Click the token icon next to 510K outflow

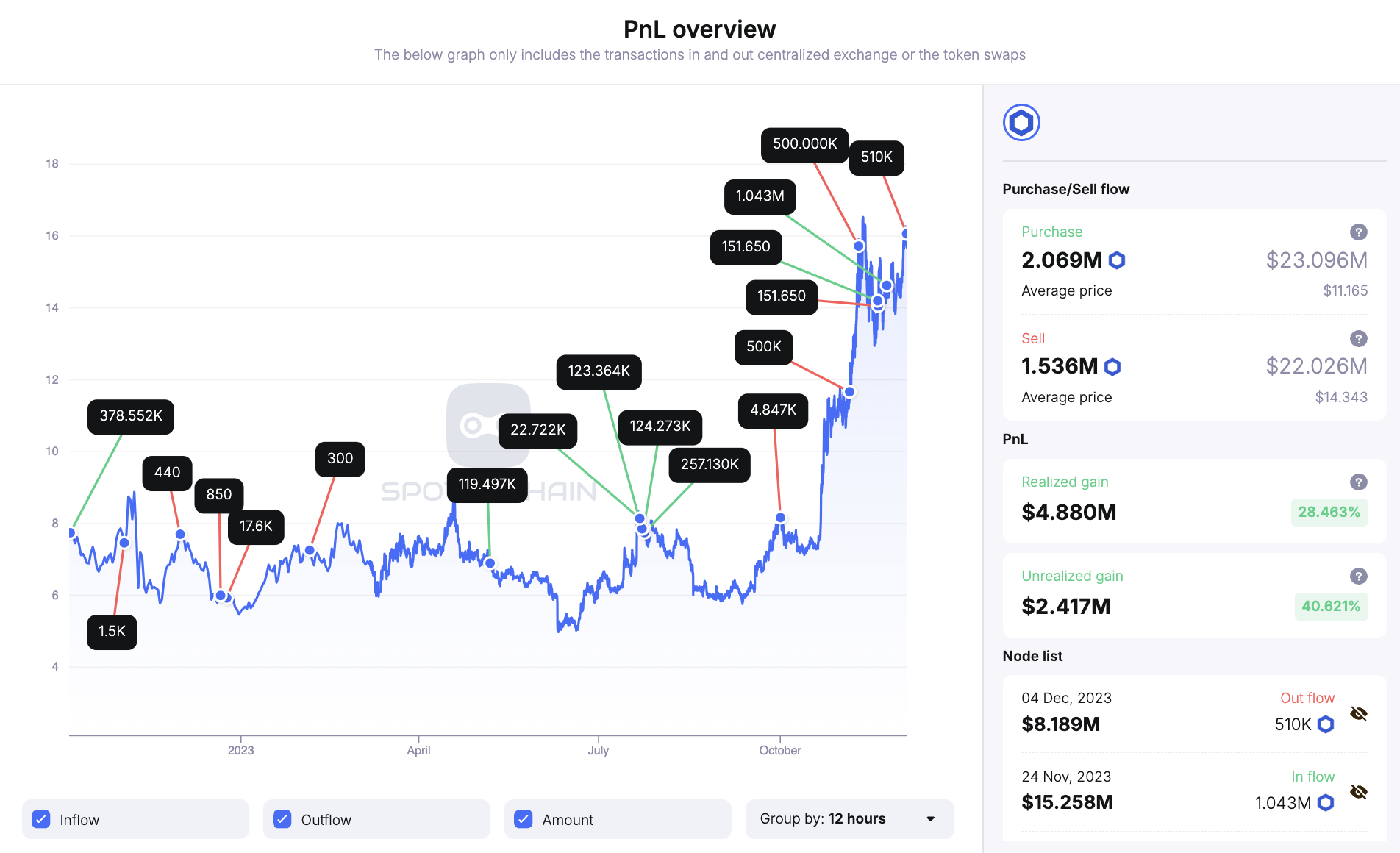point(1325,725)
